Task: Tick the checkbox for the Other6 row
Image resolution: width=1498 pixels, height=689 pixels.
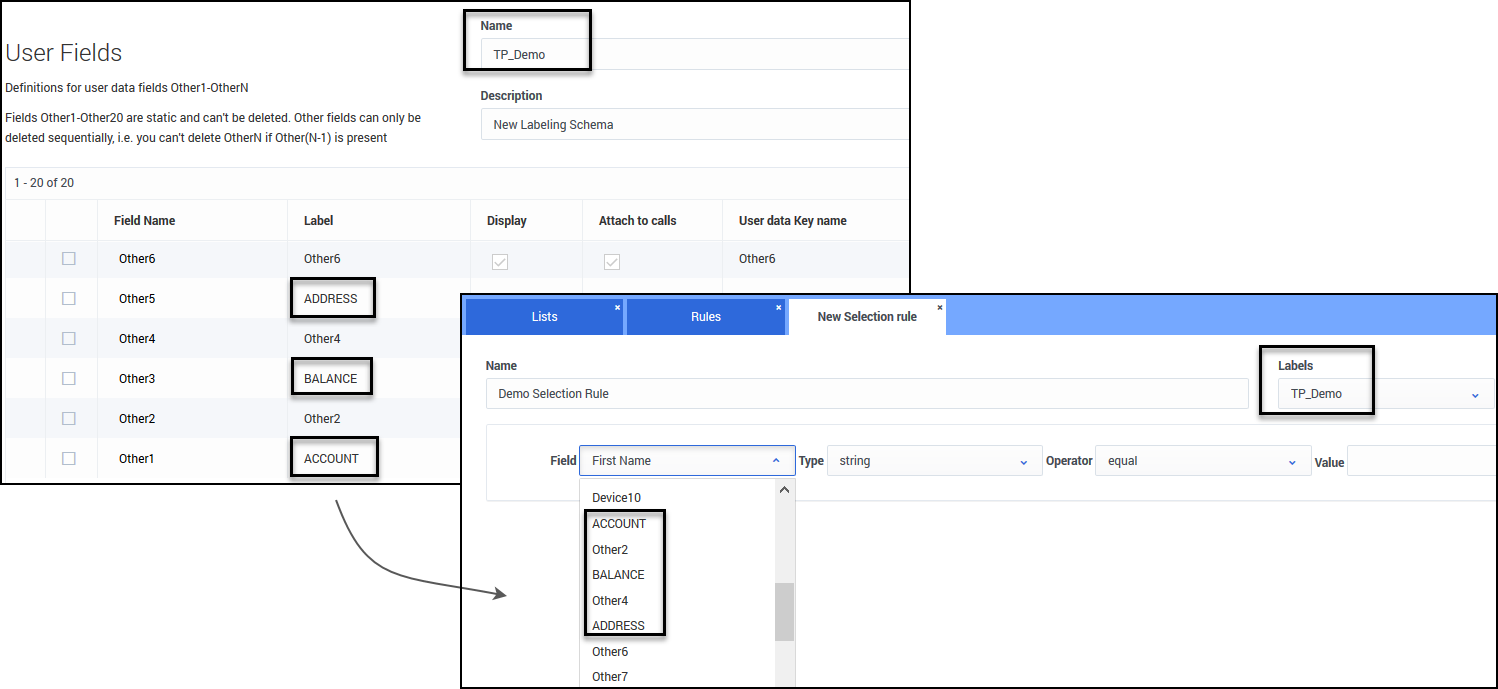Action: pos(69,259)
